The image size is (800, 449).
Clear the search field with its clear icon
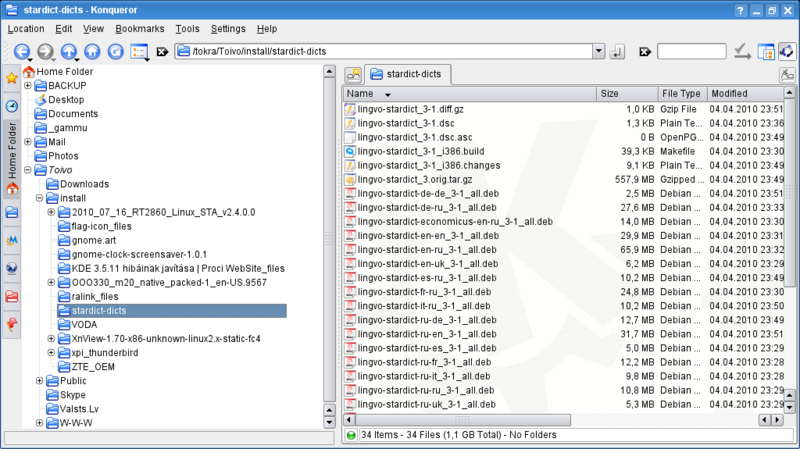point(645,52)
